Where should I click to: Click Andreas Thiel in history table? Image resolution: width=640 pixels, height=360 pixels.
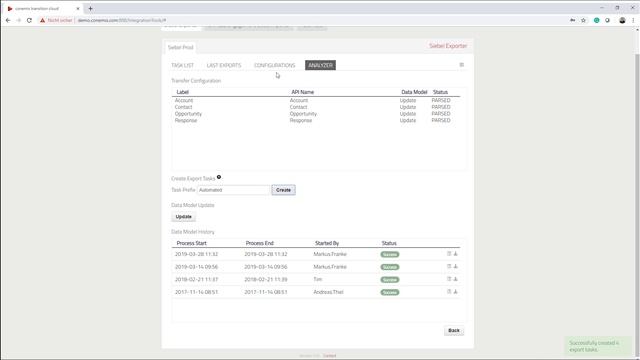click(328, 292)
